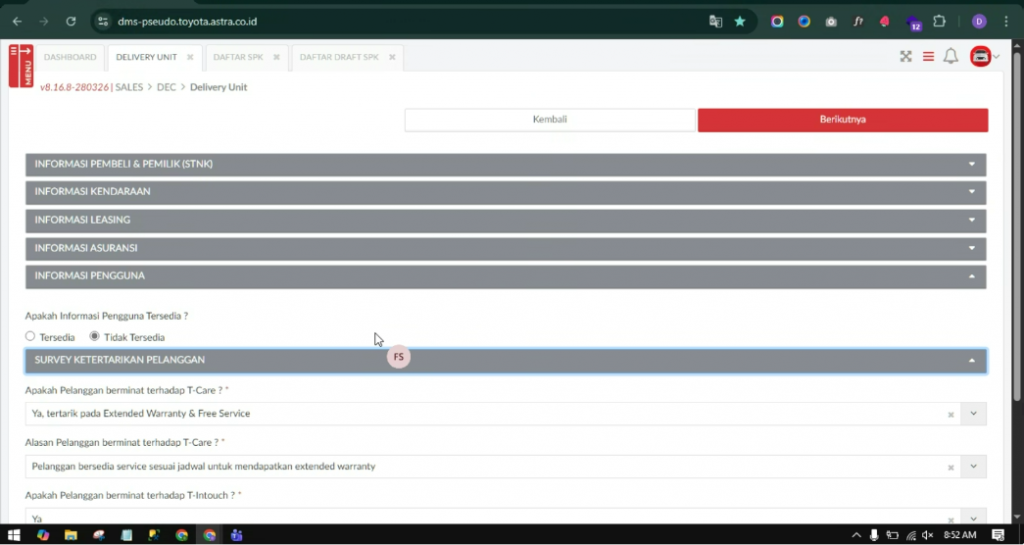Expand Informasi Pembeli & Pemilik (STNK) section
Screen dimensions: 1024x545
point(505,164)
